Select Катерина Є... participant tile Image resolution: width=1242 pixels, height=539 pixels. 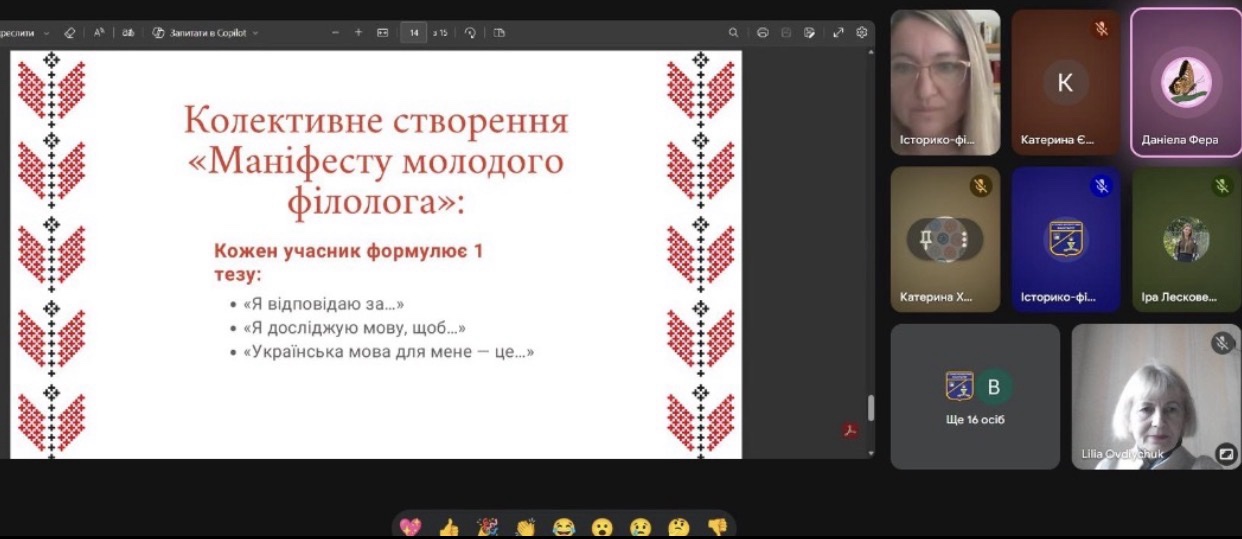click(x=1066, y=83)
